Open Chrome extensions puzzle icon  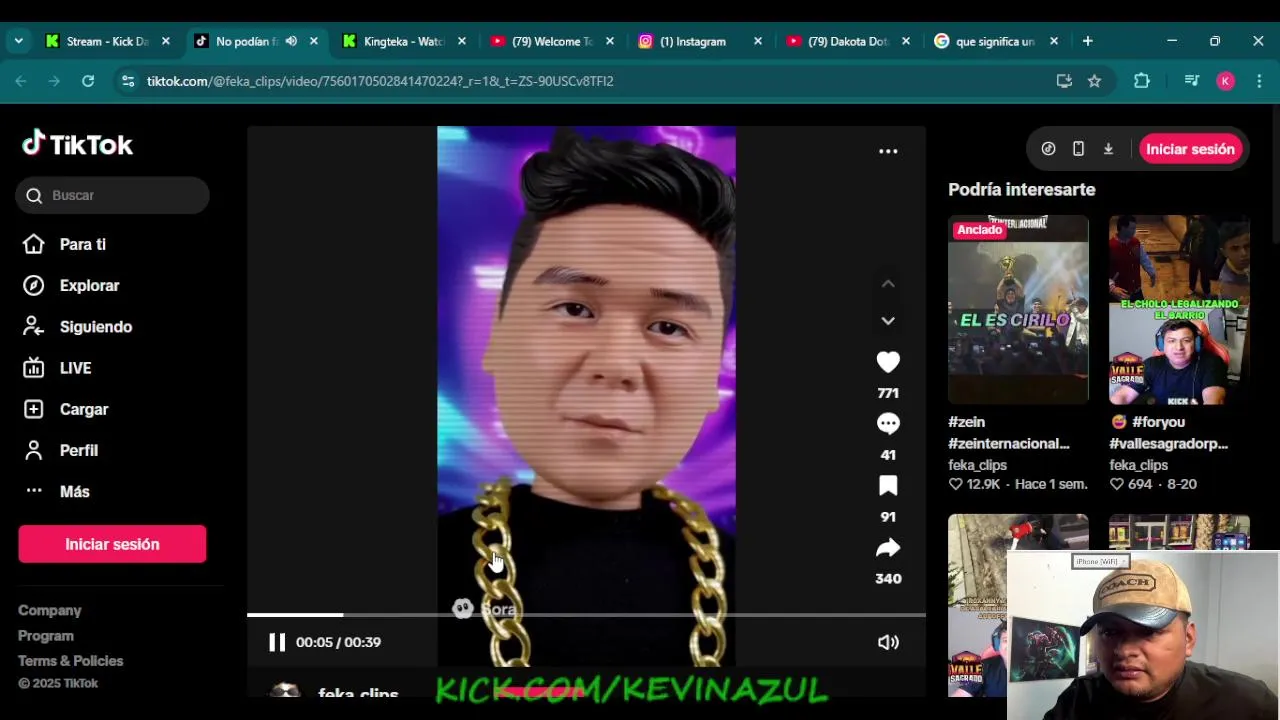coord(1142,81)
